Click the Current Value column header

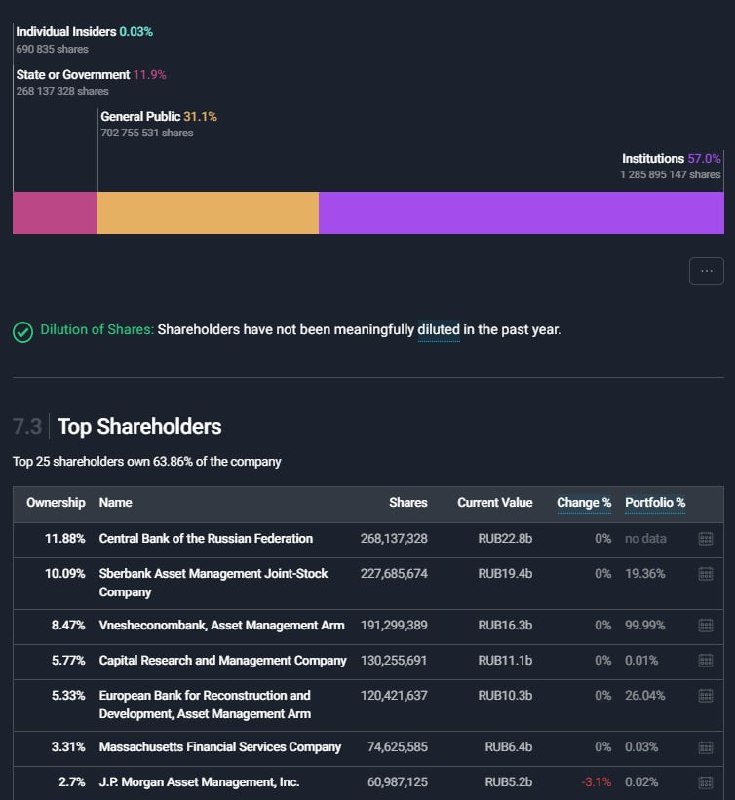[x=495, y=503]
